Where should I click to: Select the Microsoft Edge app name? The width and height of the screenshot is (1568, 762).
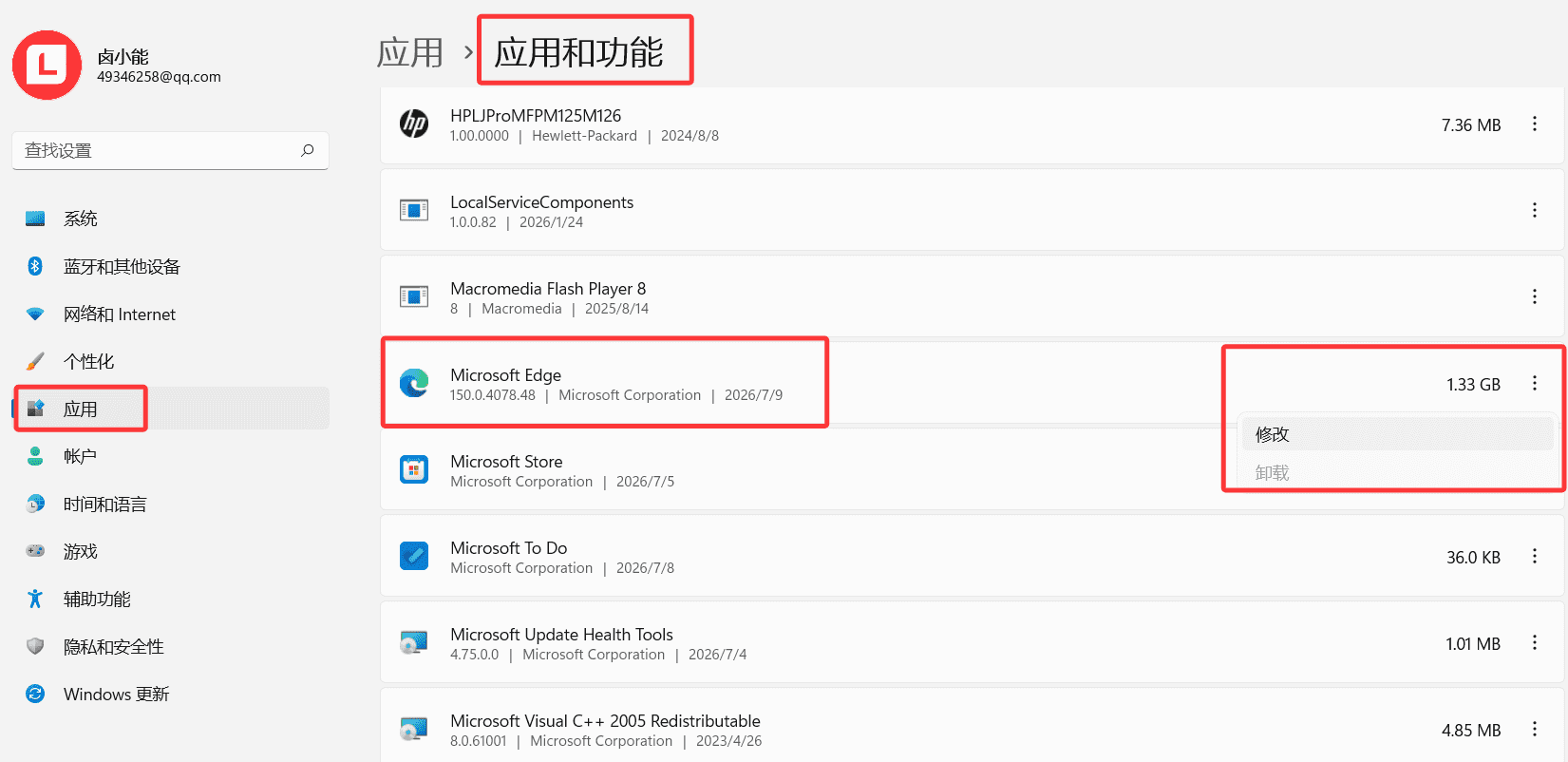click(505, 374)
